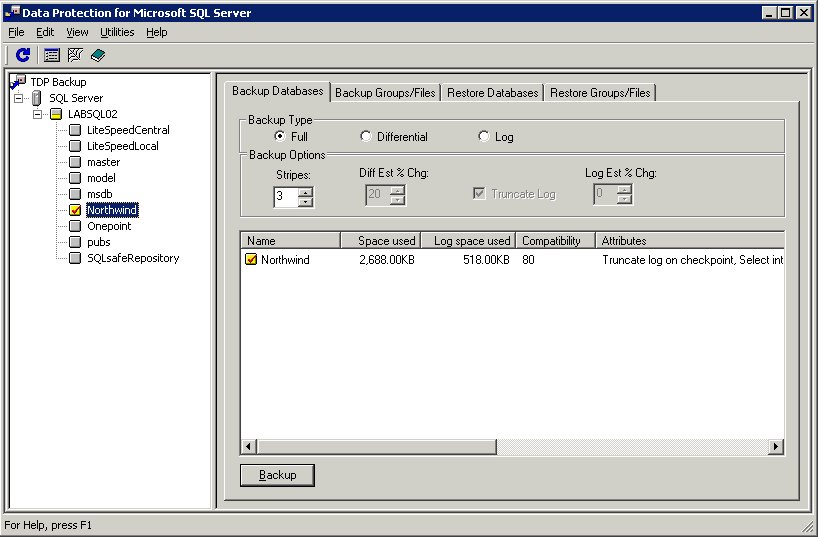Image resolution: width=820 pixels, height=537 pixels.
Task: Check the LiteSpeedLocal database box
Action: coord(75,146)
